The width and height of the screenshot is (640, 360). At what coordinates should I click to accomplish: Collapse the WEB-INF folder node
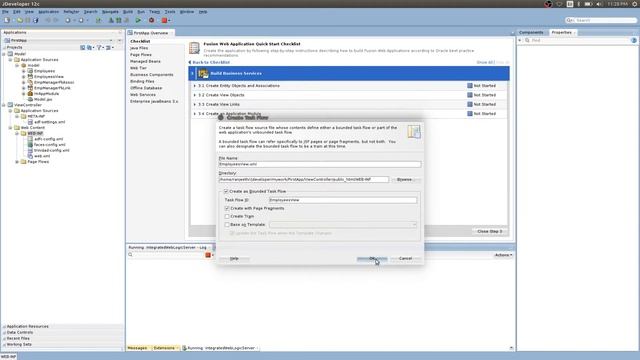tap(17, 133)
